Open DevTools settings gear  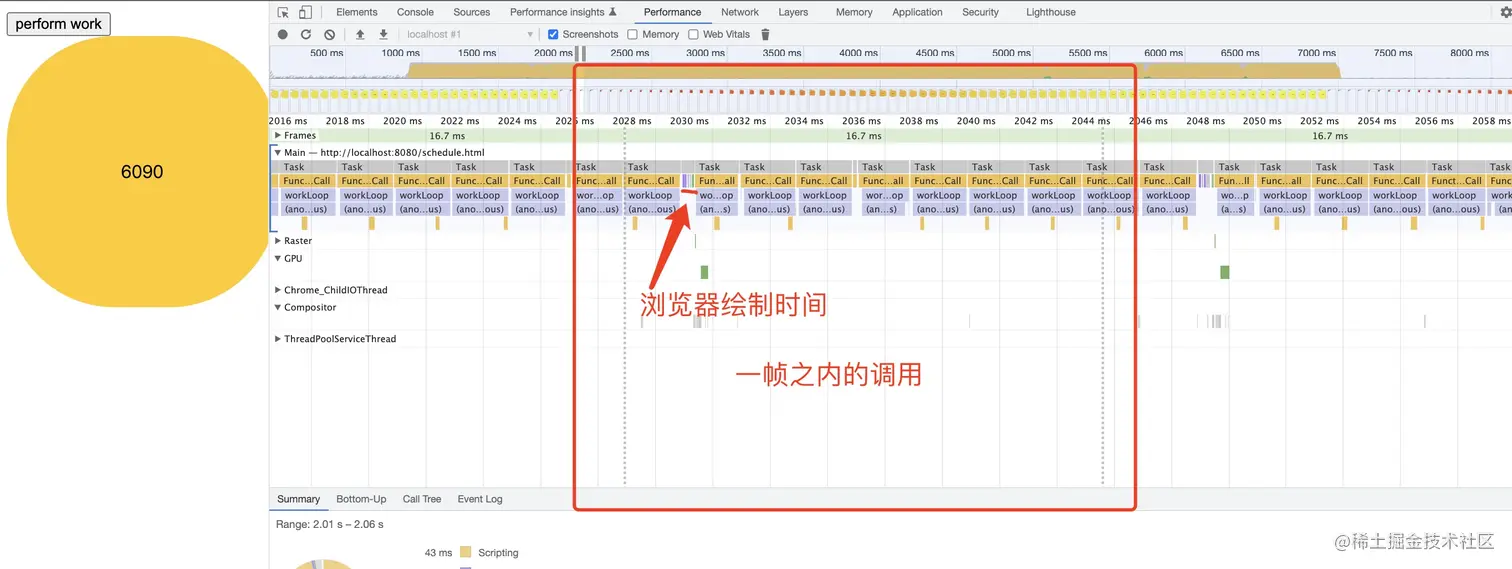(1505, 12)
